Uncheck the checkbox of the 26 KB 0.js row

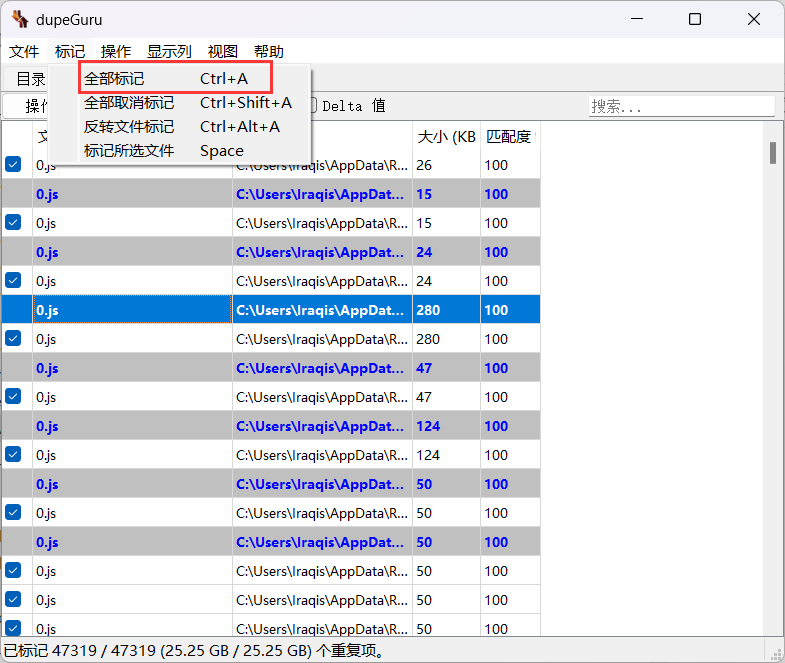pos(13,164)
